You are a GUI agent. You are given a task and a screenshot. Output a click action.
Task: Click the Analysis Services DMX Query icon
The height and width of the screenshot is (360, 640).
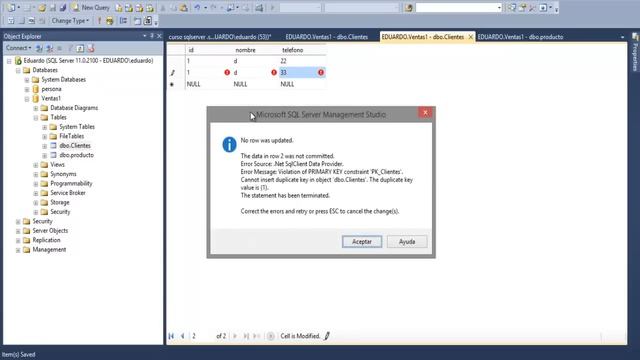point(139,8)
